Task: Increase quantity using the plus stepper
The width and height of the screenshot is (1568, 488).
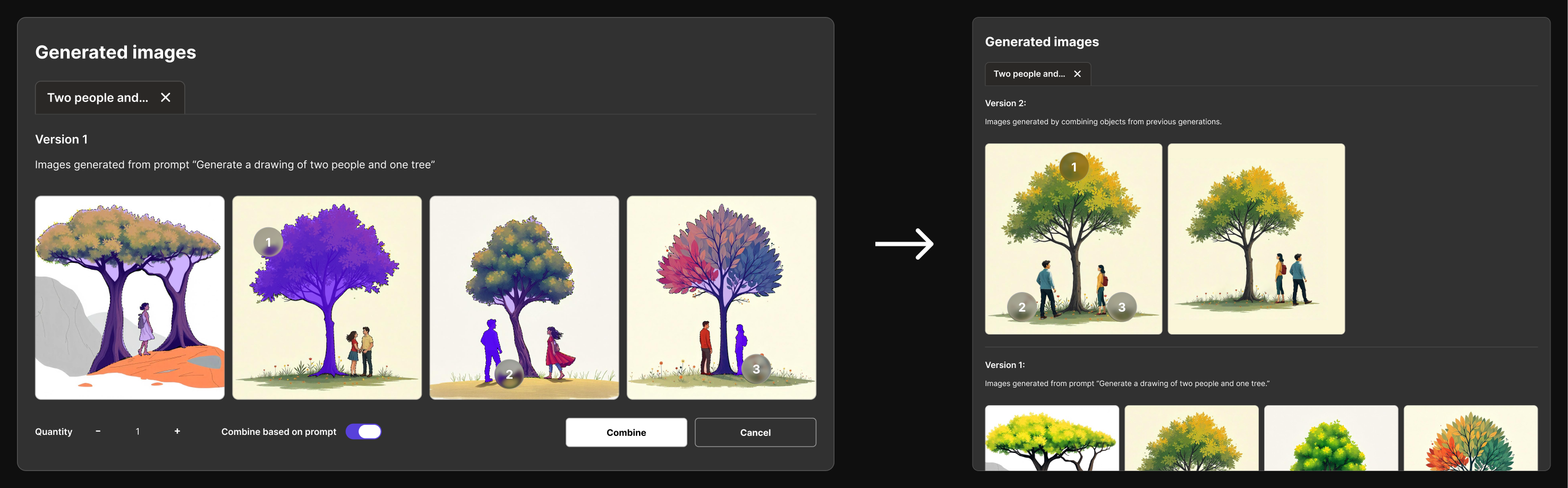Action: coord(177,431)
